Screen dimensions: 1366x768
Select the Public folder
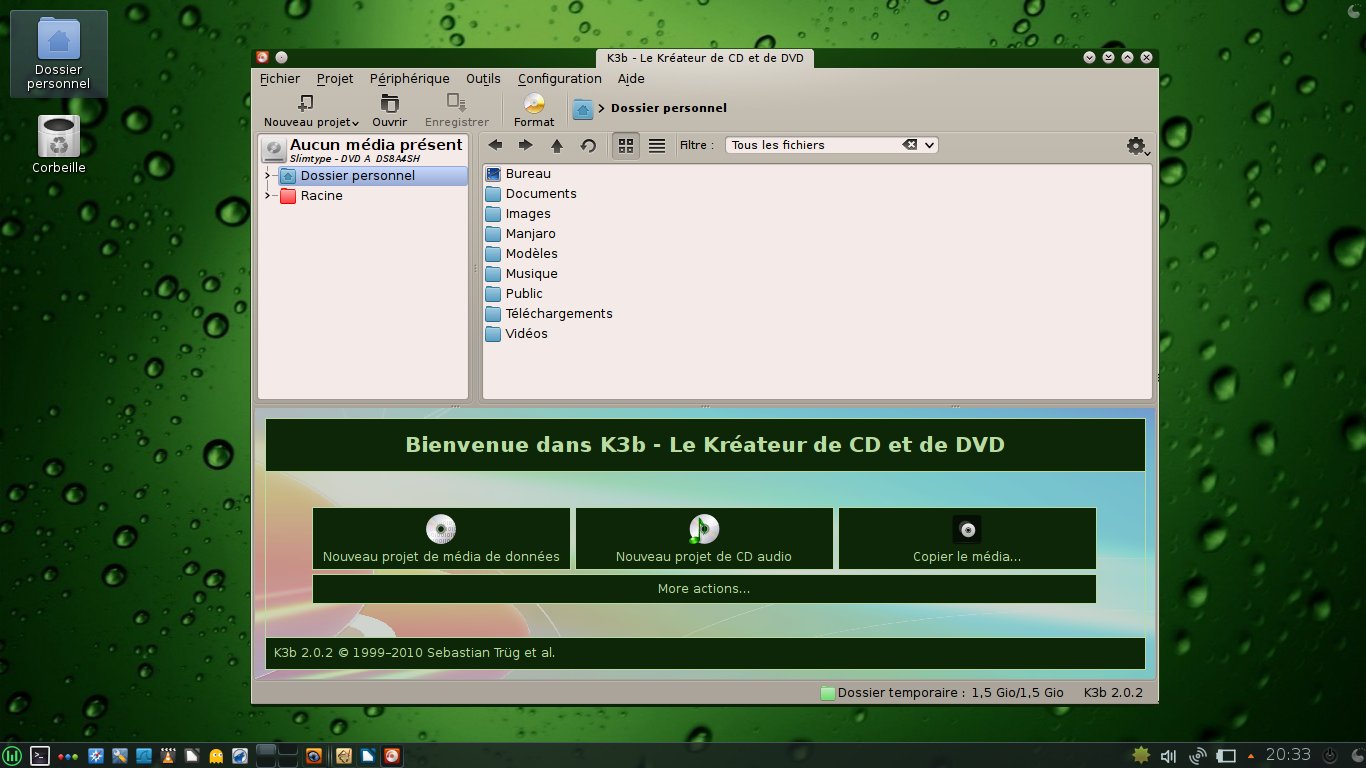coord(515,294)
